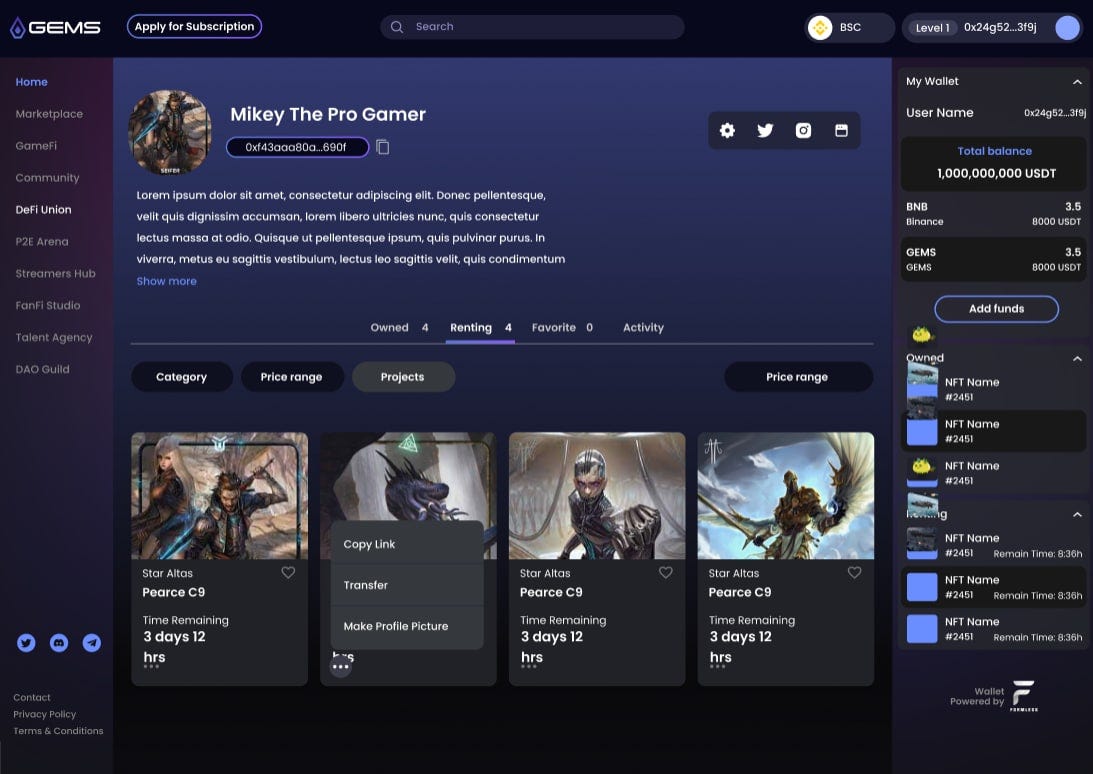Image resolution: width=1093 pixels, height=774 pixels.
Task: Click the BSC Binance coin icon
Action: click(x=820, y=28)
